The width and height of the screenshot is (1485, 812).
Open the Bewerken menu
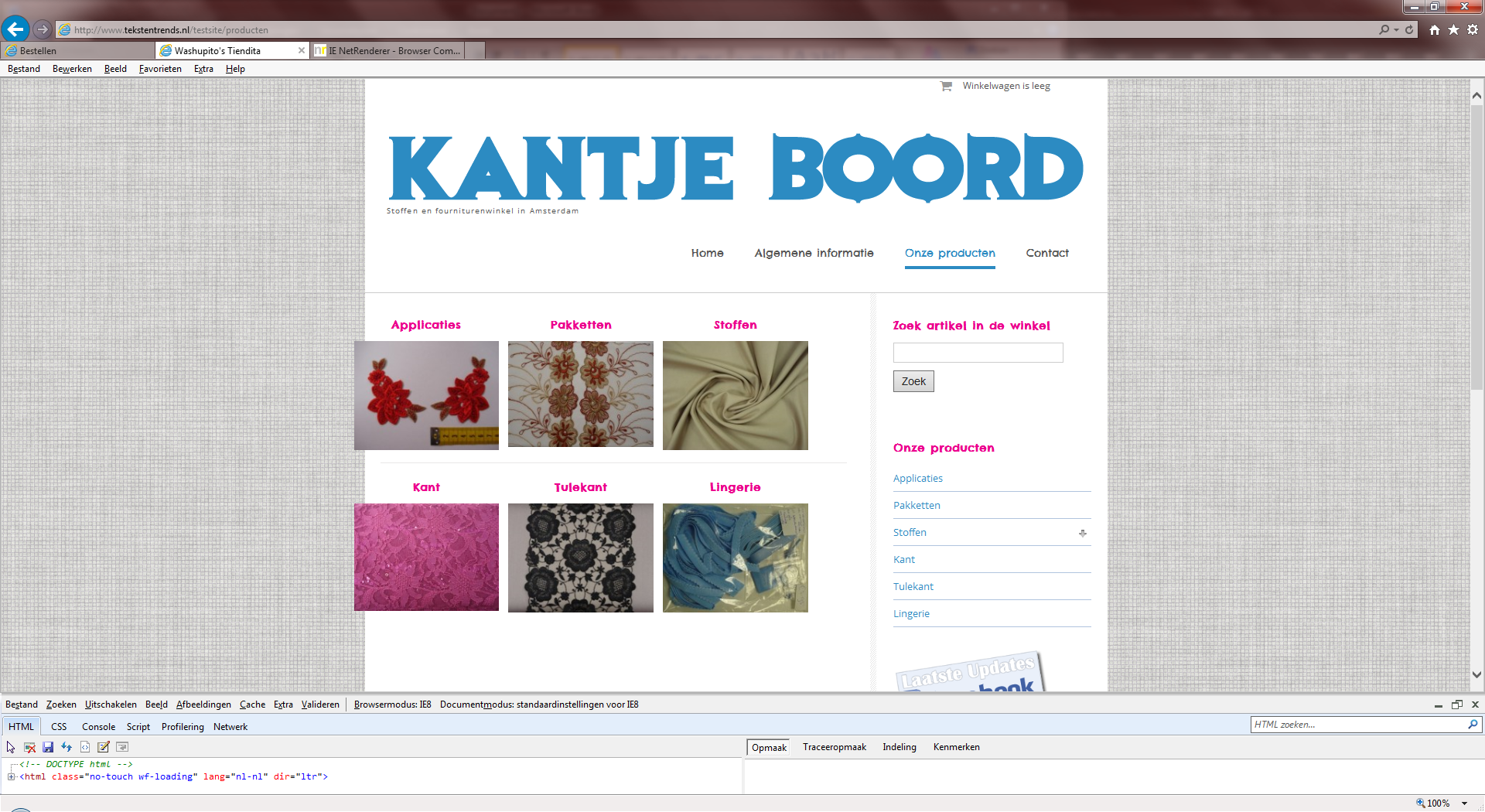(72, 69)
